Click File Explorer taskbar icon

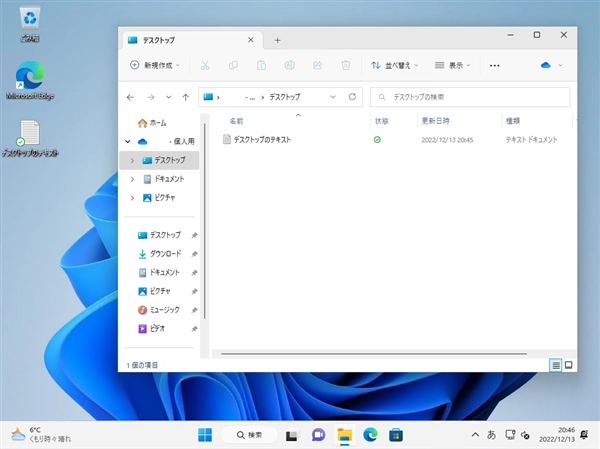coord(344,435)
